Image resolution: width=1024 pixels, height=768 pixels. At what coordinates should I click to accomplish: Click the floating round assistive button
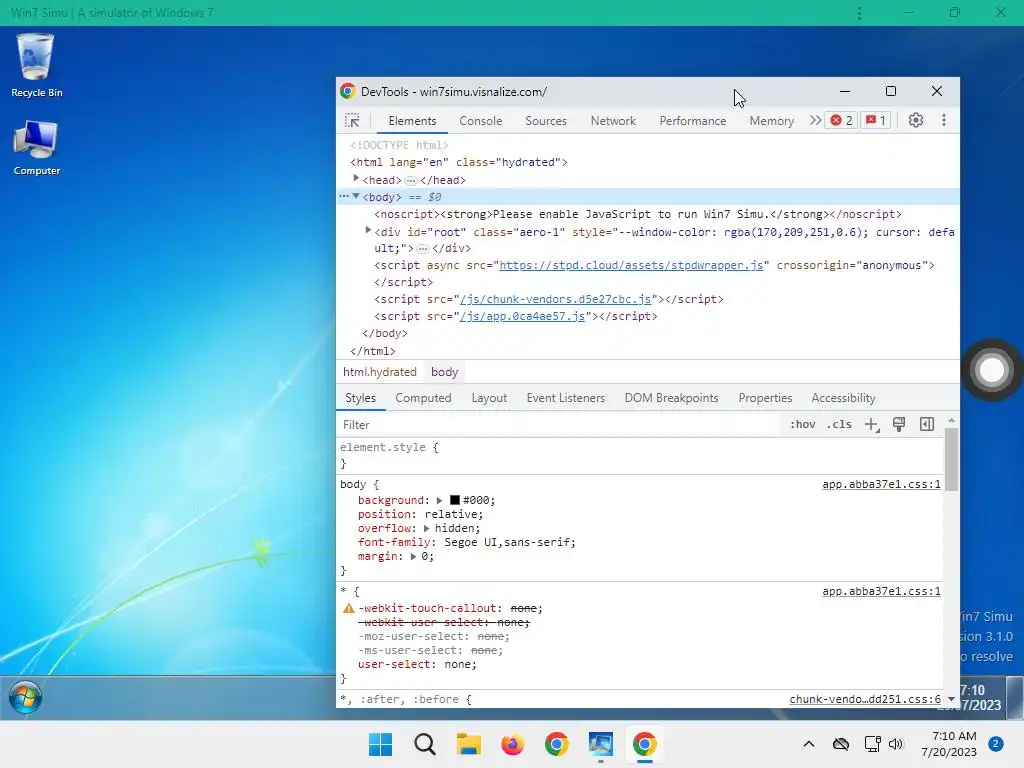[x=992, y=370]
